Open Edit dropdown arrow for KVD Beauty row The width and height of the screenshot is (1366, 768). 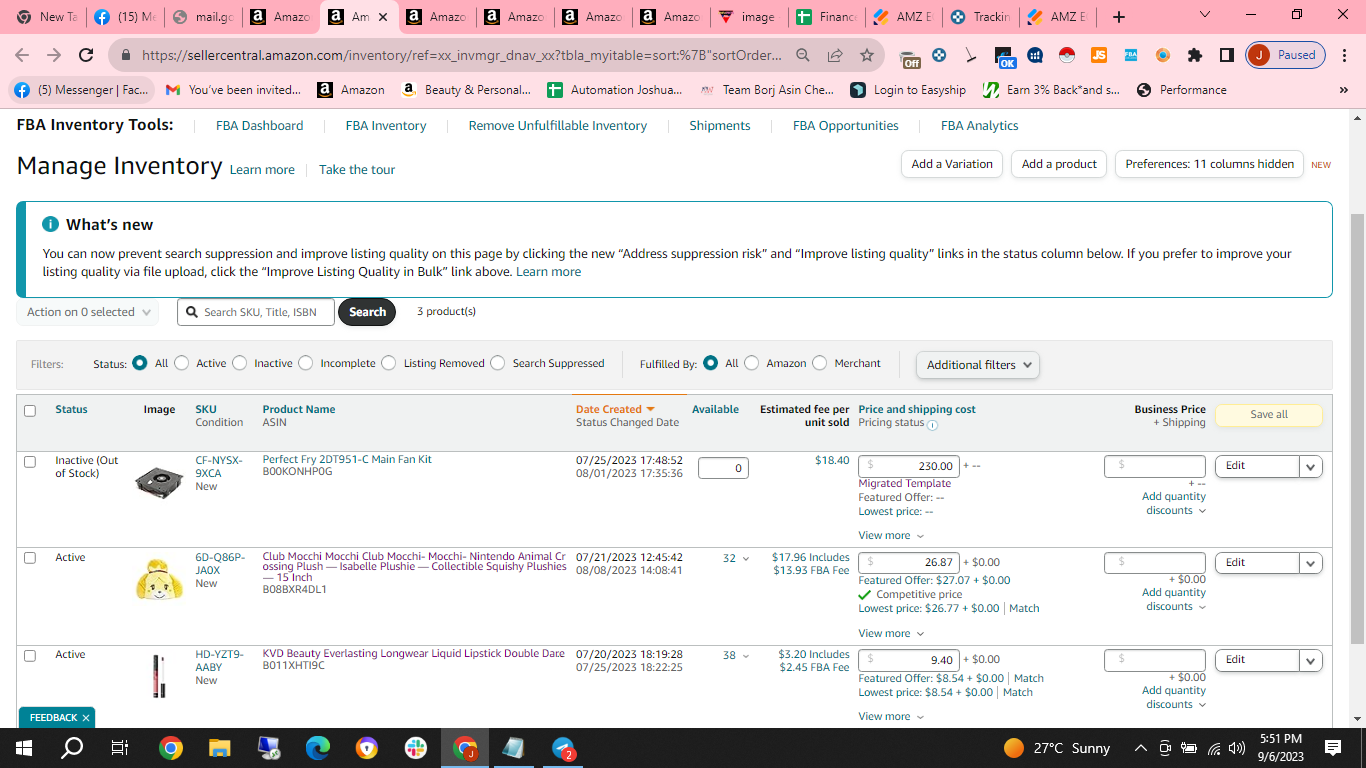(x=1311, y=661)
